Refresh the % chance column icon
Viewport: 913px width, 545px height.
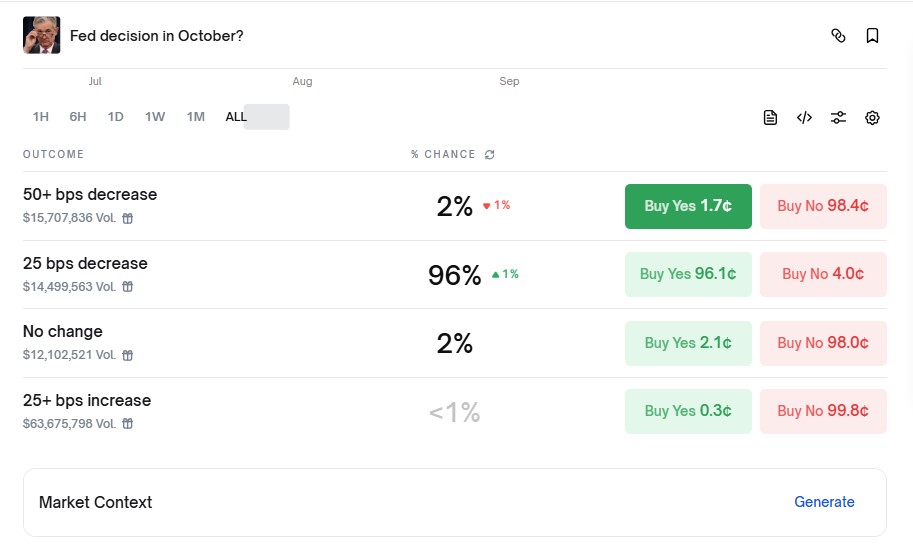[x=490, y=155]
